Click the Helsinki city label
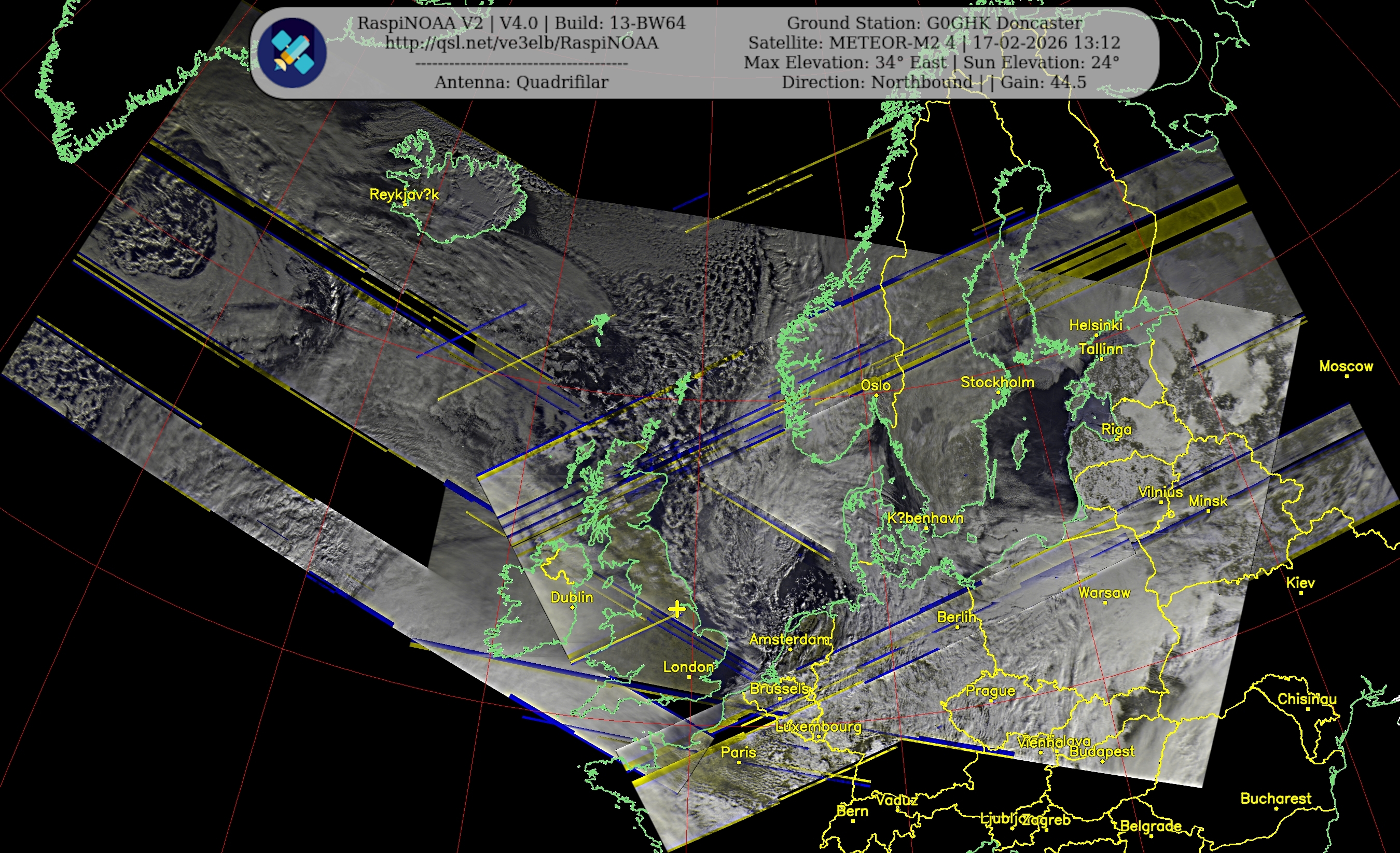The height and width of the screenshot is (853, 1400). coord(1096,325)
